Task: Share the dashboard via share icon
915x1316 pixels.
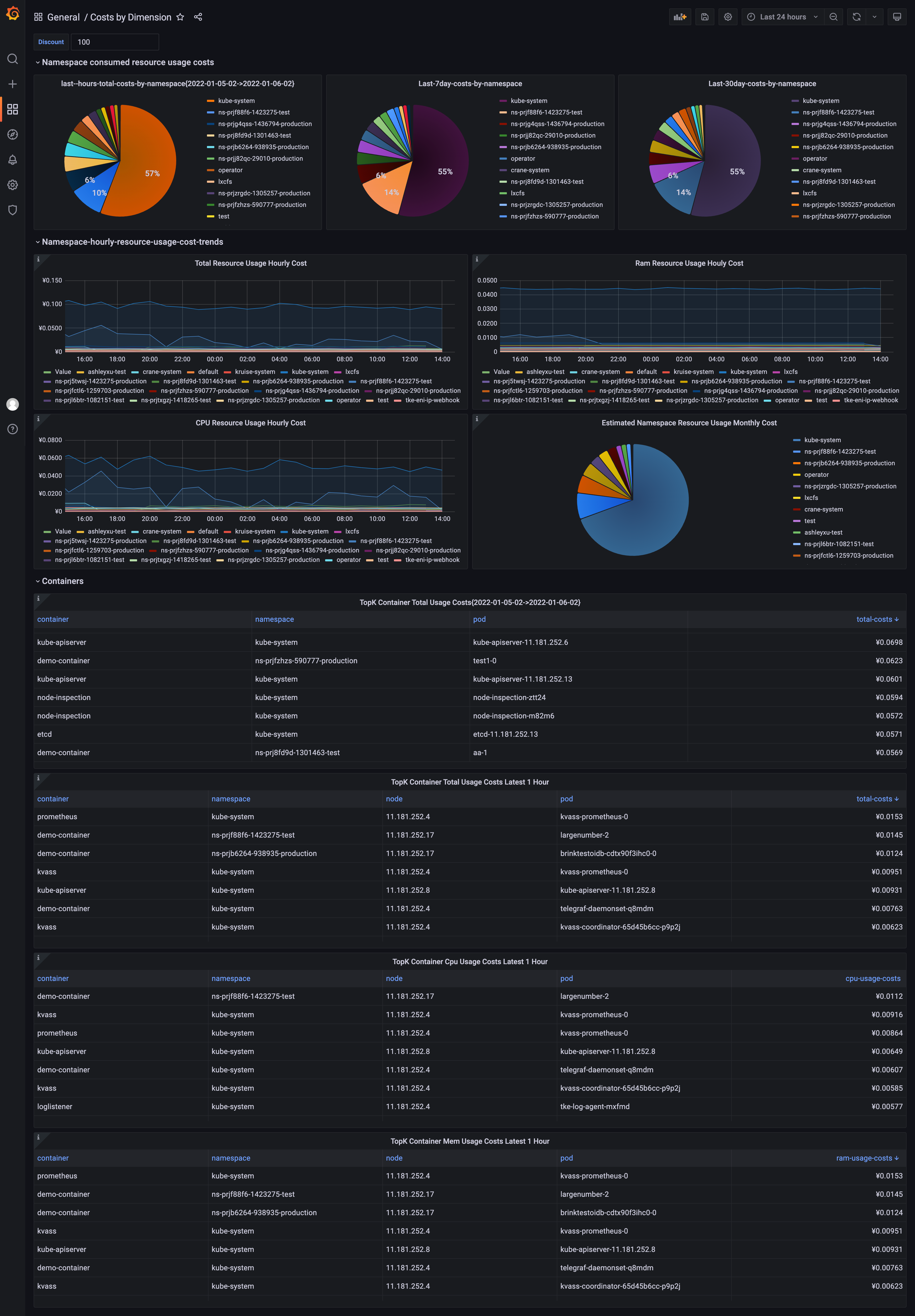Action: click(x=198, y=17)
